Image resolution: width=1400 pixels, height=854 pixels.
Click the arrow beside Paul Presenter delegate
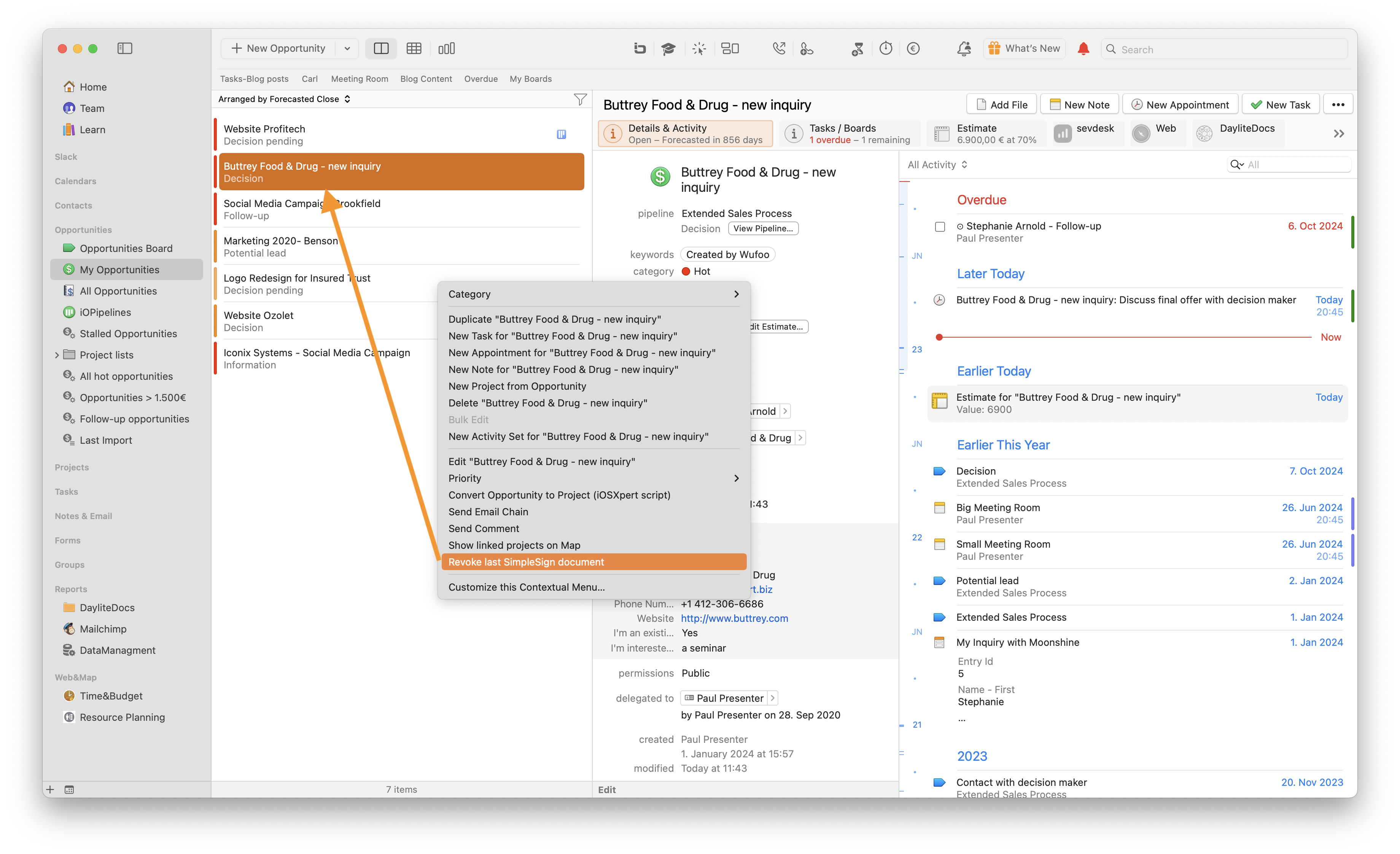(x=772, y=698)
